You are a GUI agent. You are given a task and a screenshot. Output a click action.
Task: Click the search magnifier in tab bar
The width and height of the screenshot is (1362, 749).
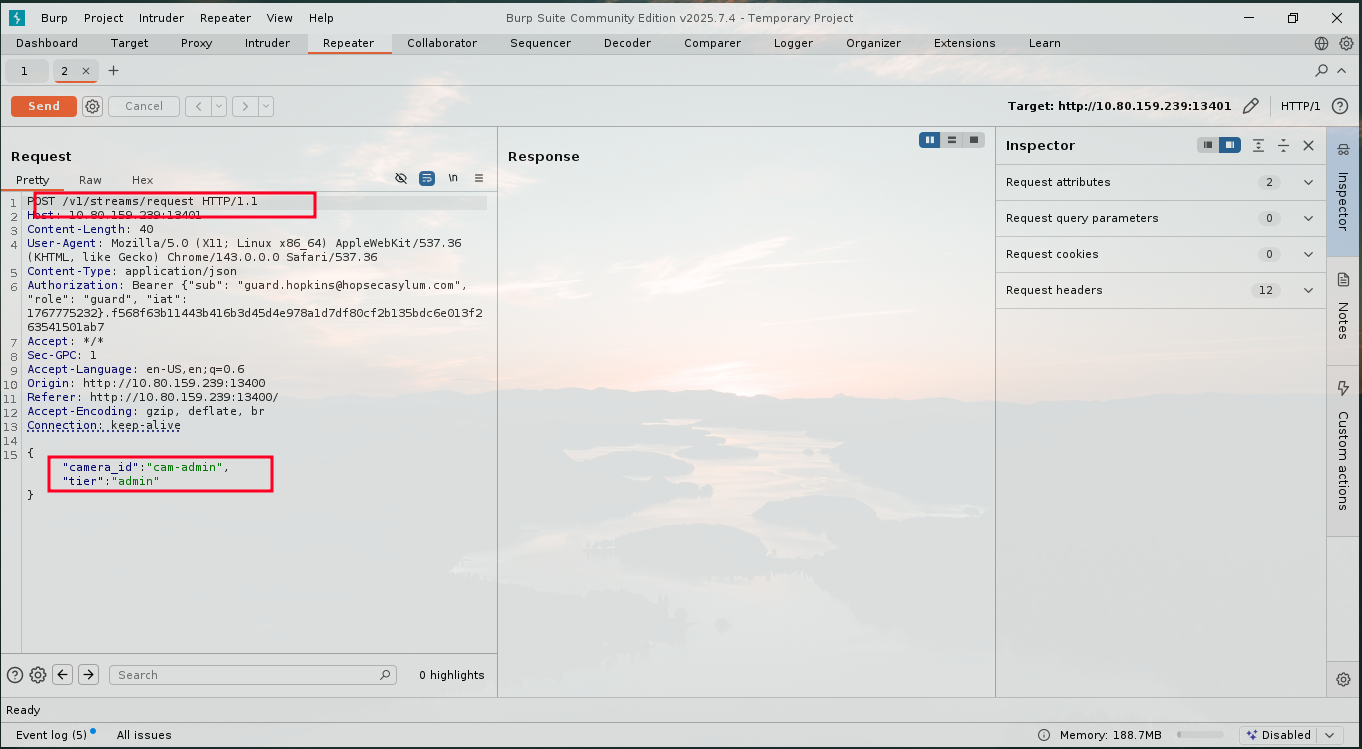[1322, 71]
